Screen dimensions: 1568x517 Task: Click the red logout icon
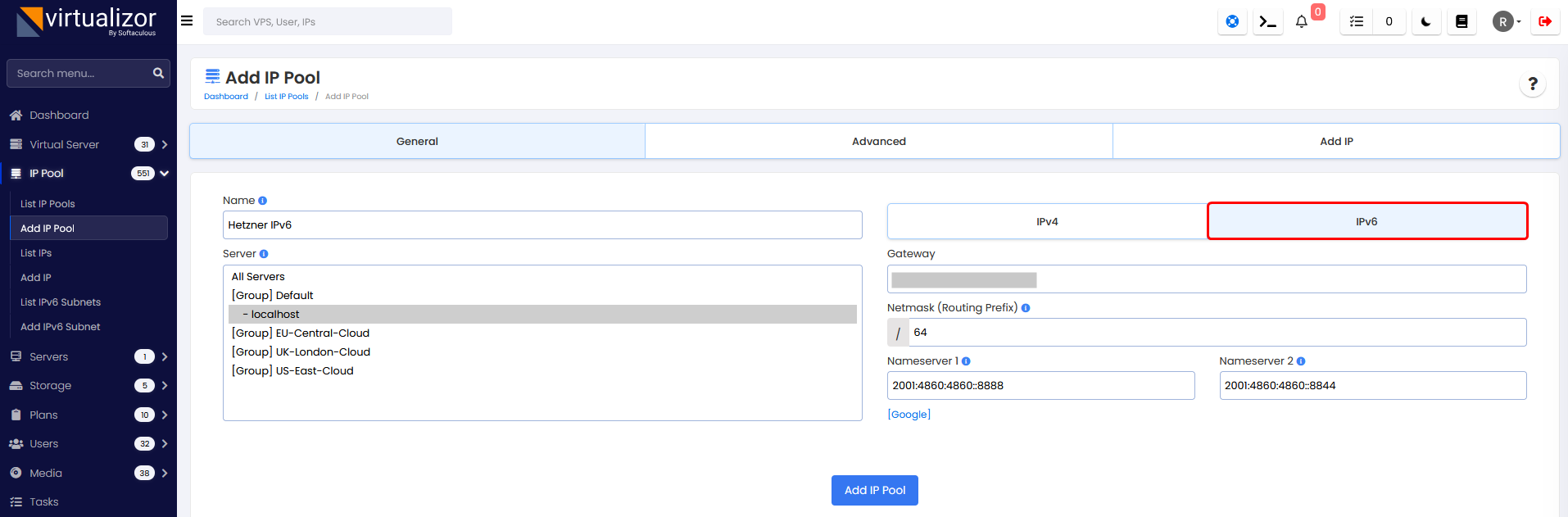[x=1545, y=22]
